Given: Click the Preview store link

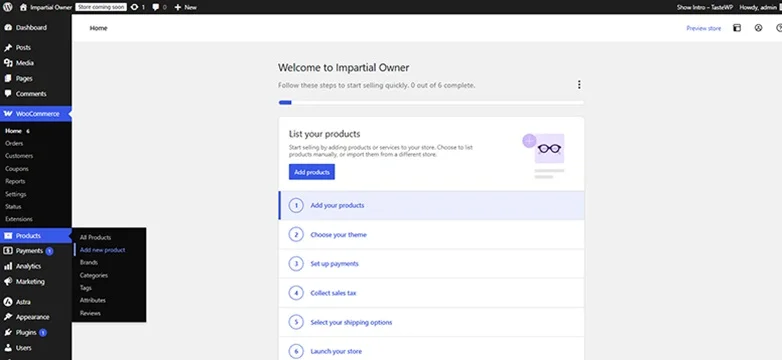Looking at the screenshot, I should pos(703,28).
